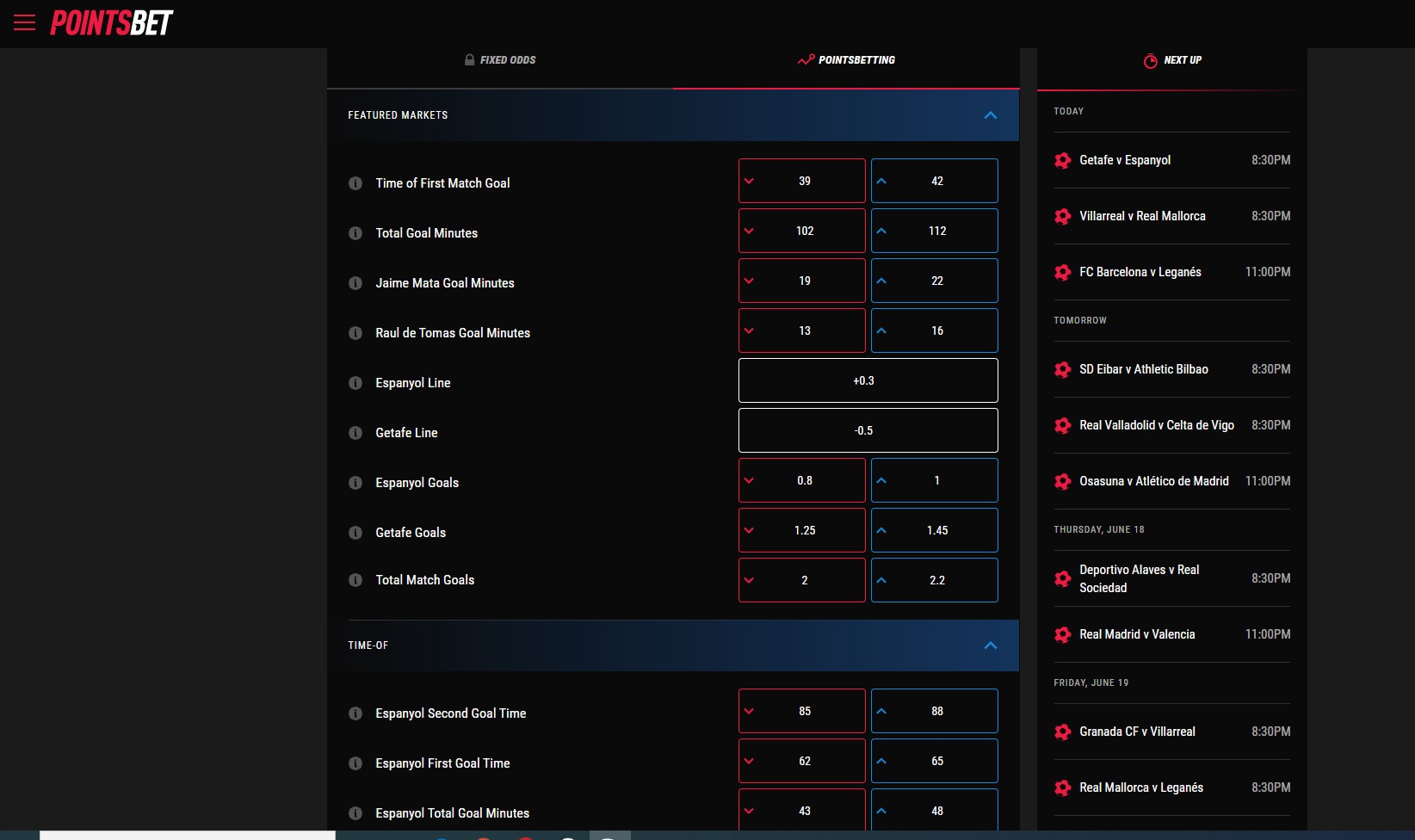Image resolution: width=1415 pixels, height=840 pixels.
Task: Open Granada CF v Villarreal match
Action: pyautogui.click(x=1172, y=732)
